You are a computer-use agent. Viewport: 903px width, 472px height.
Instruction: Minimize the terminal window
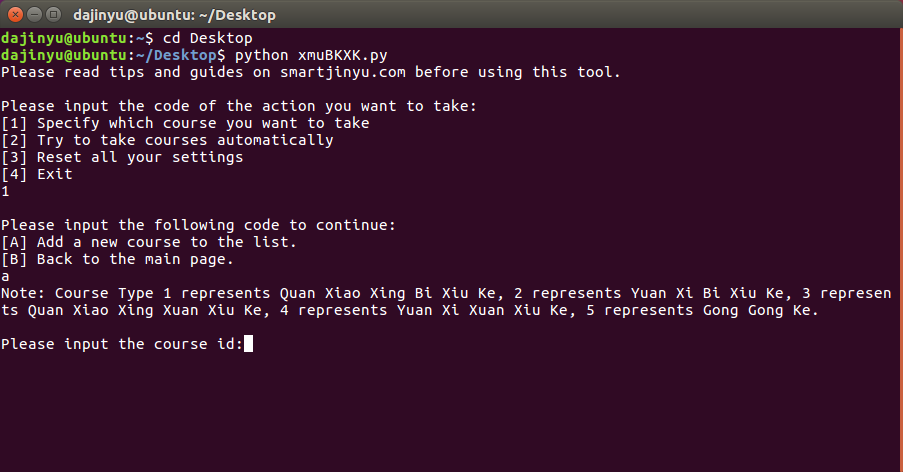(x=34, y=15)
